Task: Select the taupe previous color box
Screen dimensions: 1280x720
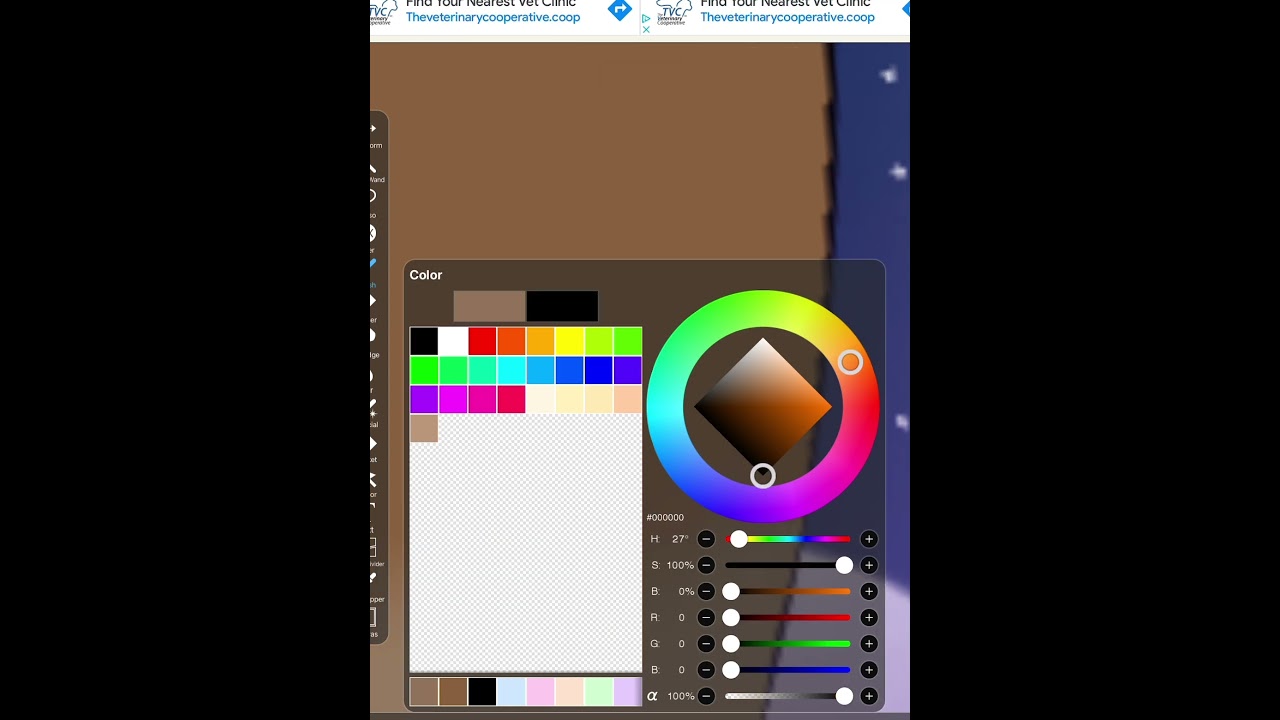Action: pyautogui.click(x=489, y=306)
